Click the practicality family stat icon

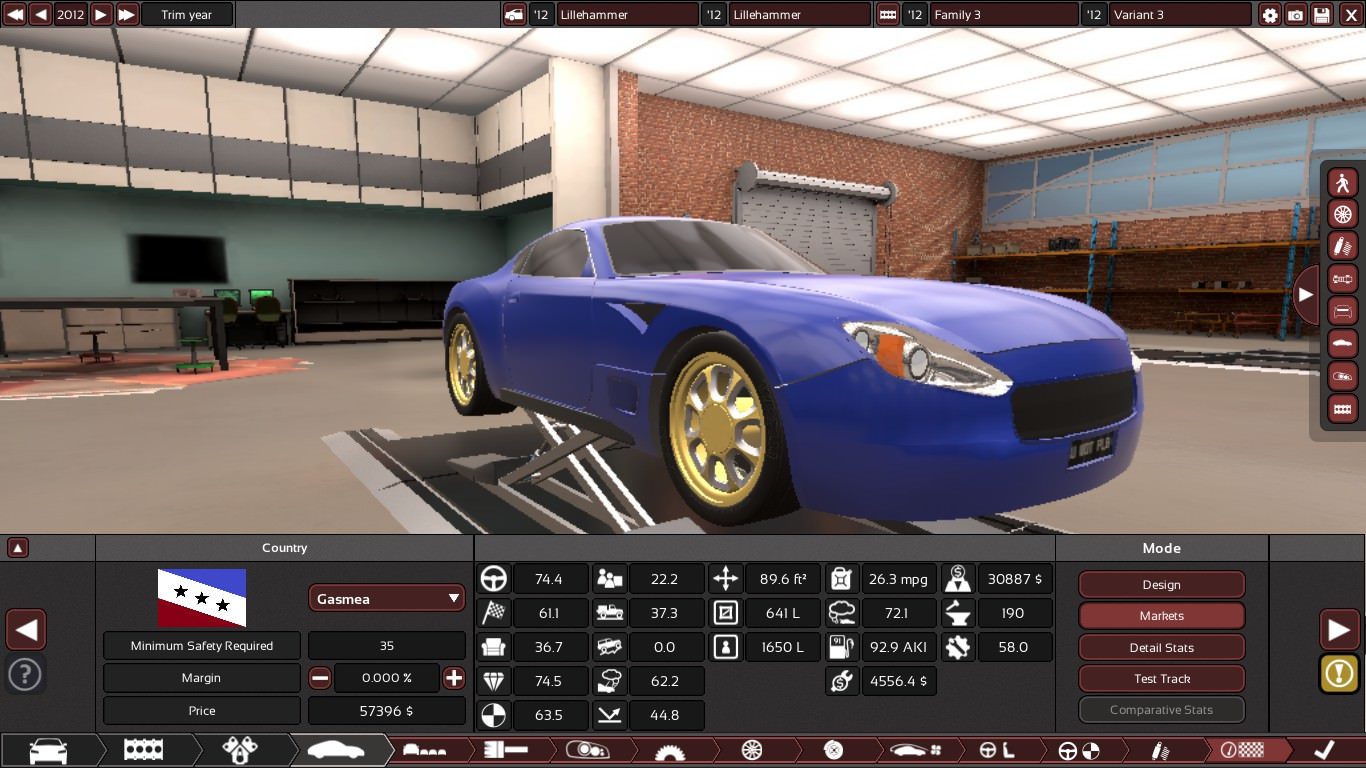tap(610, 579)
